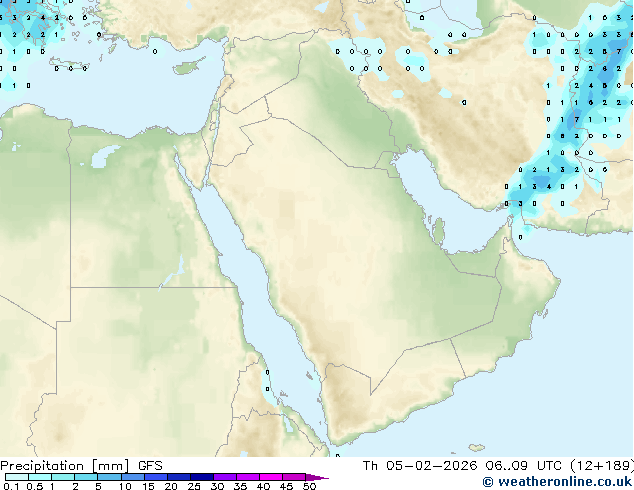
Task: Click the '10' legend scale label
Action: [125, 486]
